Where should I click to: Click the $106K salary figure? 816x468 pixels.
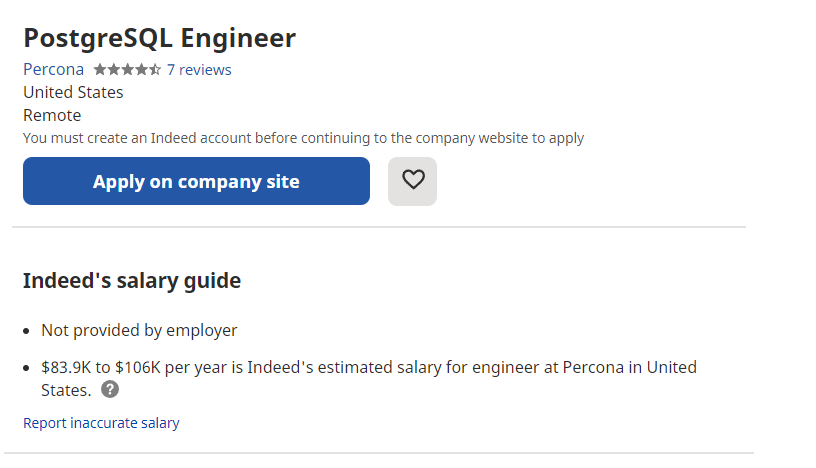(138, 368)
